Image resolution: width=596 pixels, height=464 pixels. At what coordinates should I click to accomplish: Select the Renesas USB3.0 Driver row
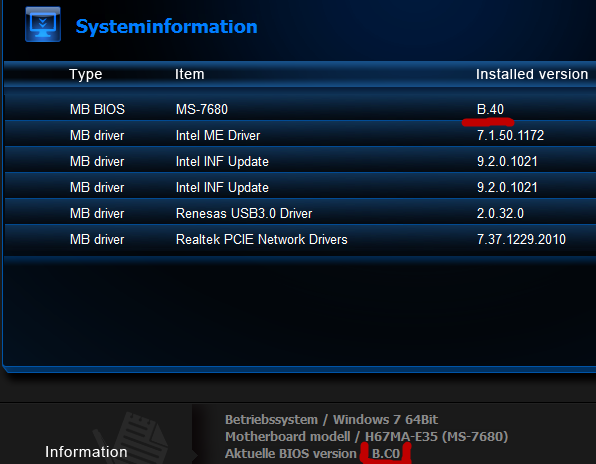(x=300, y=213)
